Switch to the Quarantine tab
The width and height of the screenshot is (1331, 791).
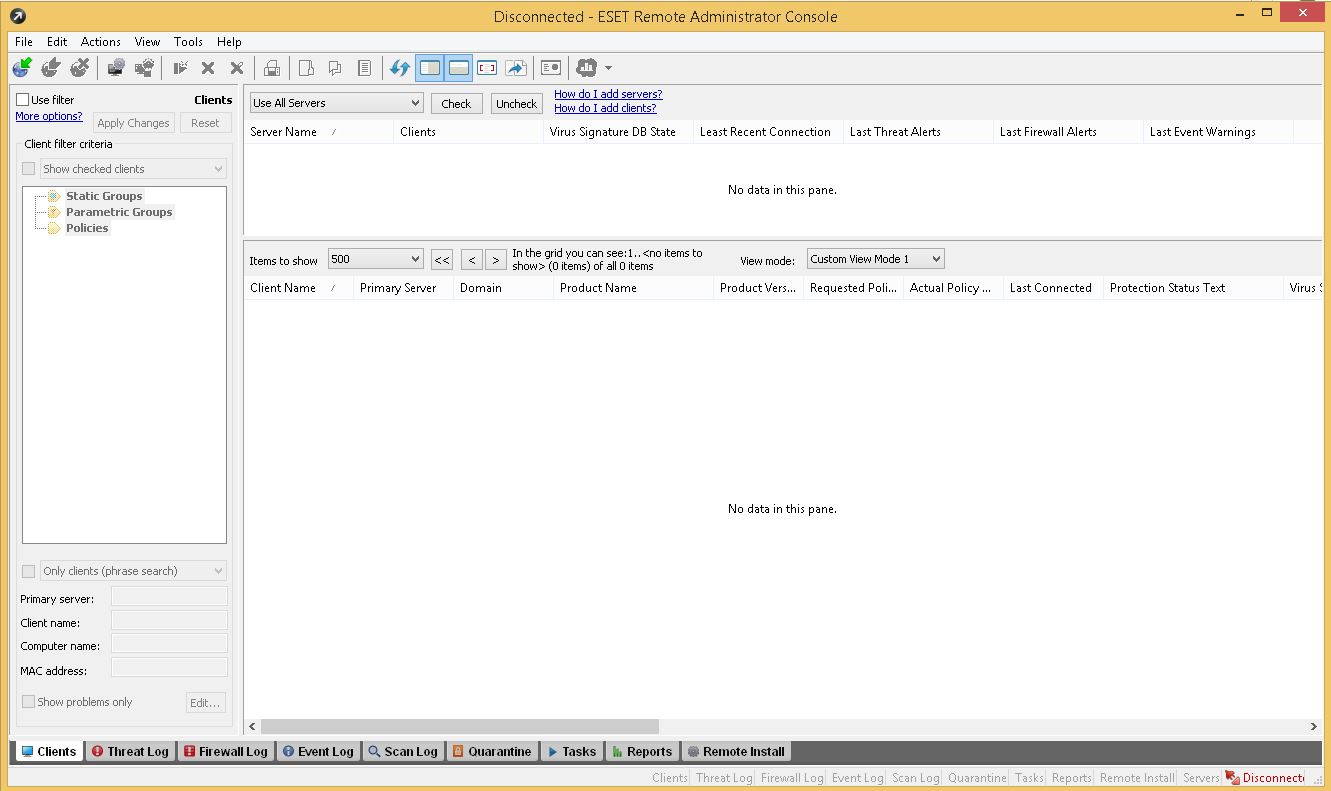tap(492, 751)
